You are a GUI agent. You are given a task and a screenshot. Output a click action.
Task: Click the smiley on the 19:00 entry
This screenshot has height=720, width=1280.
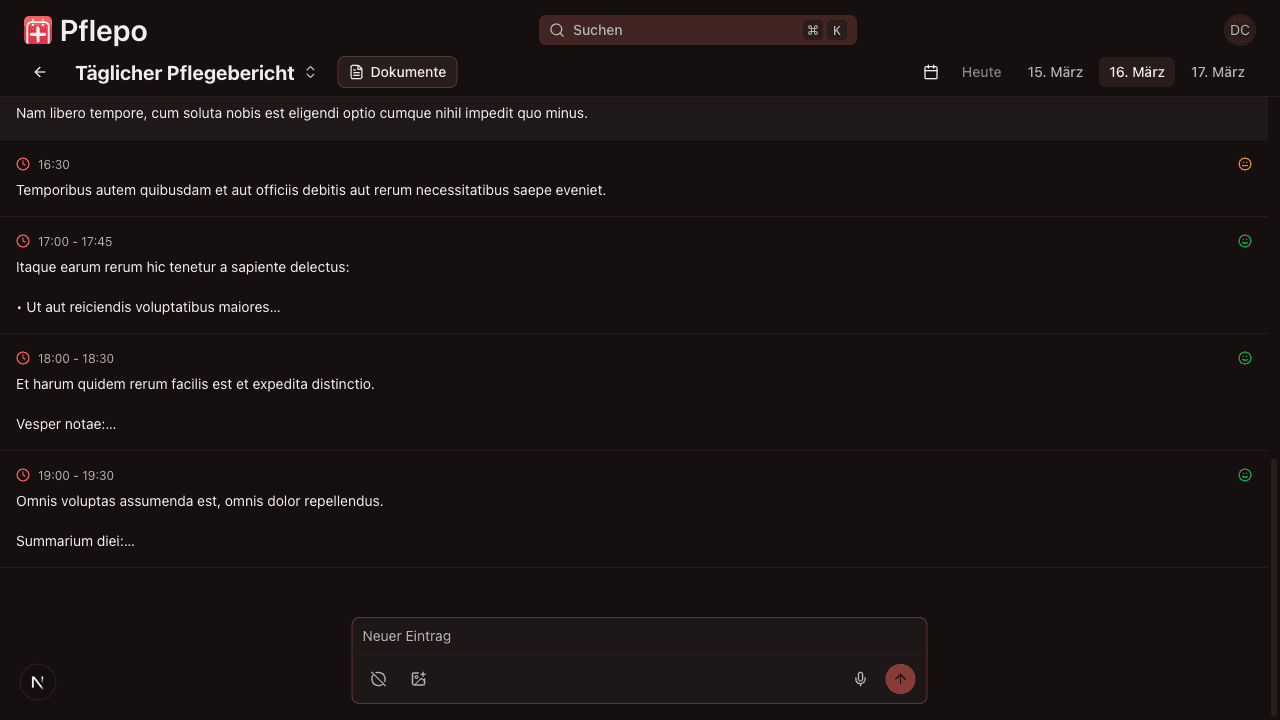pyautogui.click(x=1245, y=475)
